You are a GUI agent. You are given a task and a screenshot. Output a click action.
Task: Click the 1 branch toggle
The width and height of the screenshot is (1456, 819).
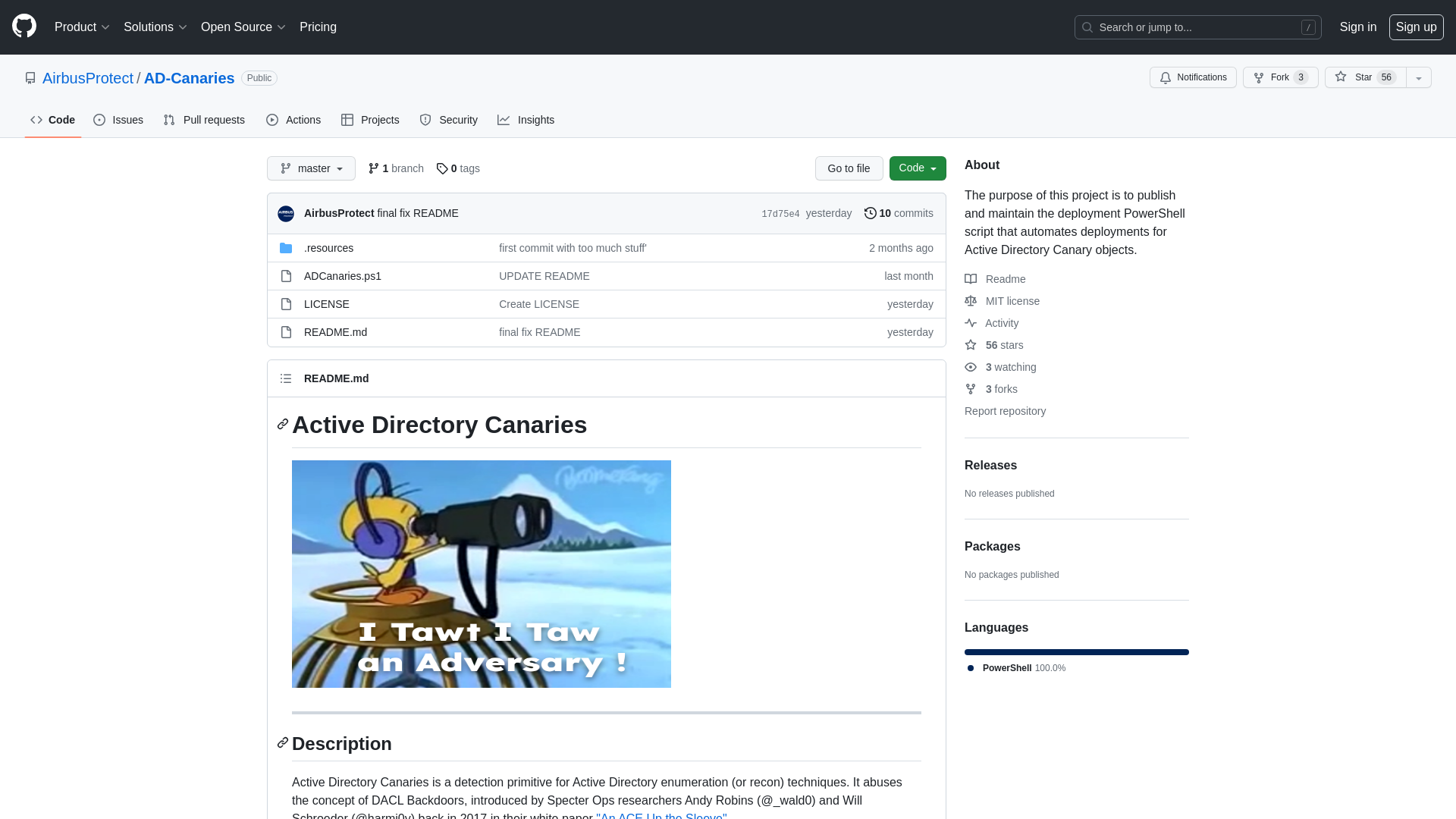396,168
